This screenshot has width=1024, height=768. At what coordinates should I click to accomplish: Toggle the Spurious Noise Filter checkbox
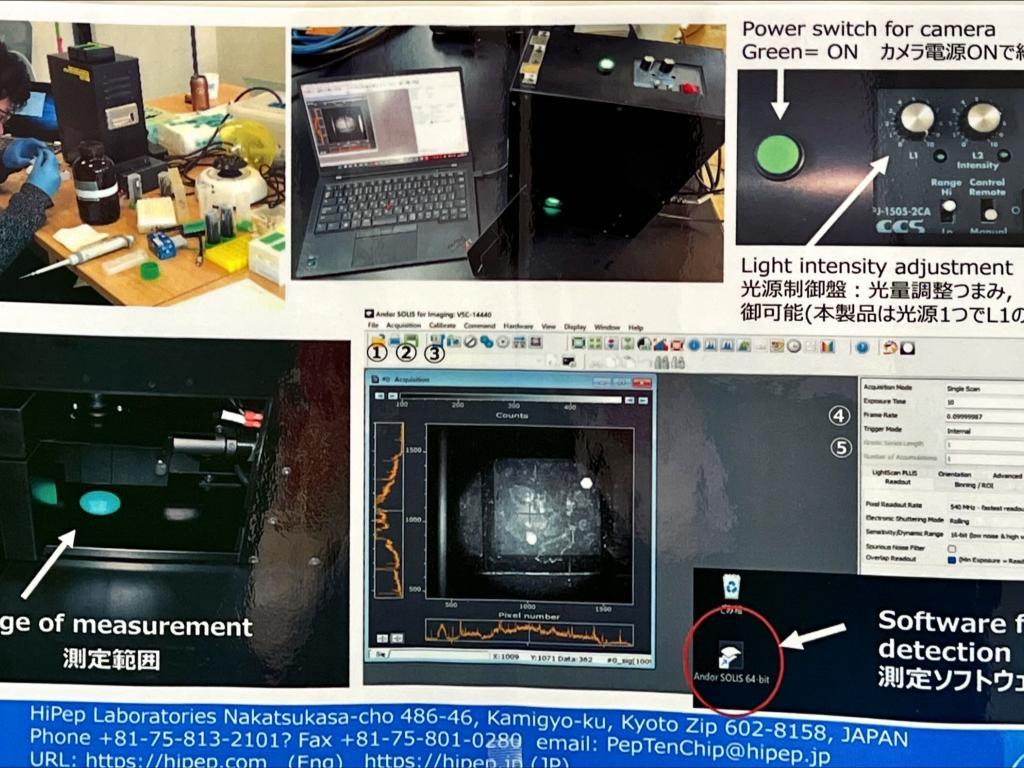click(x=952, y=548)
